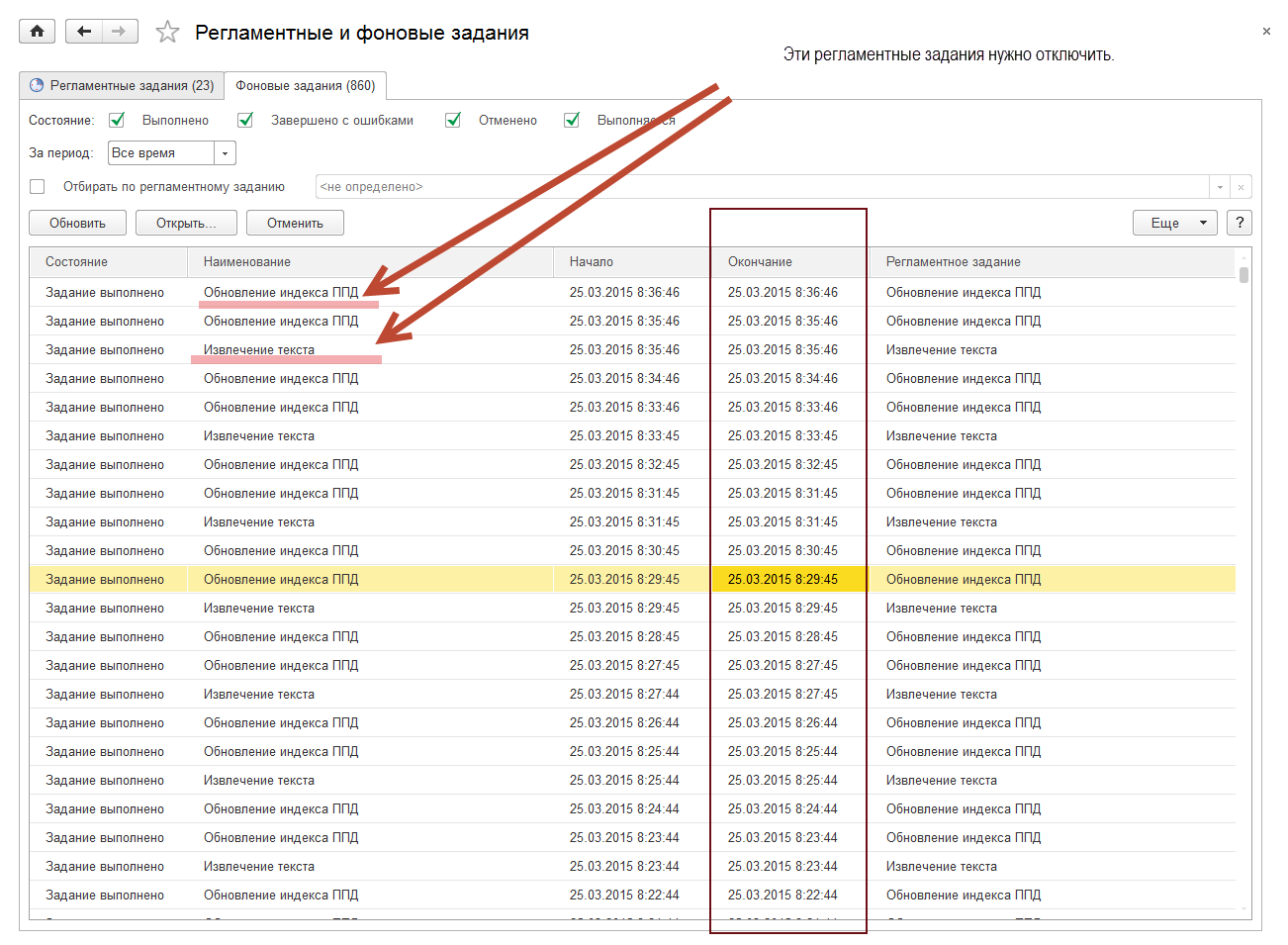Click the Все время period field
Viewport: 1288px width, 945px height.
click(161, 153)
